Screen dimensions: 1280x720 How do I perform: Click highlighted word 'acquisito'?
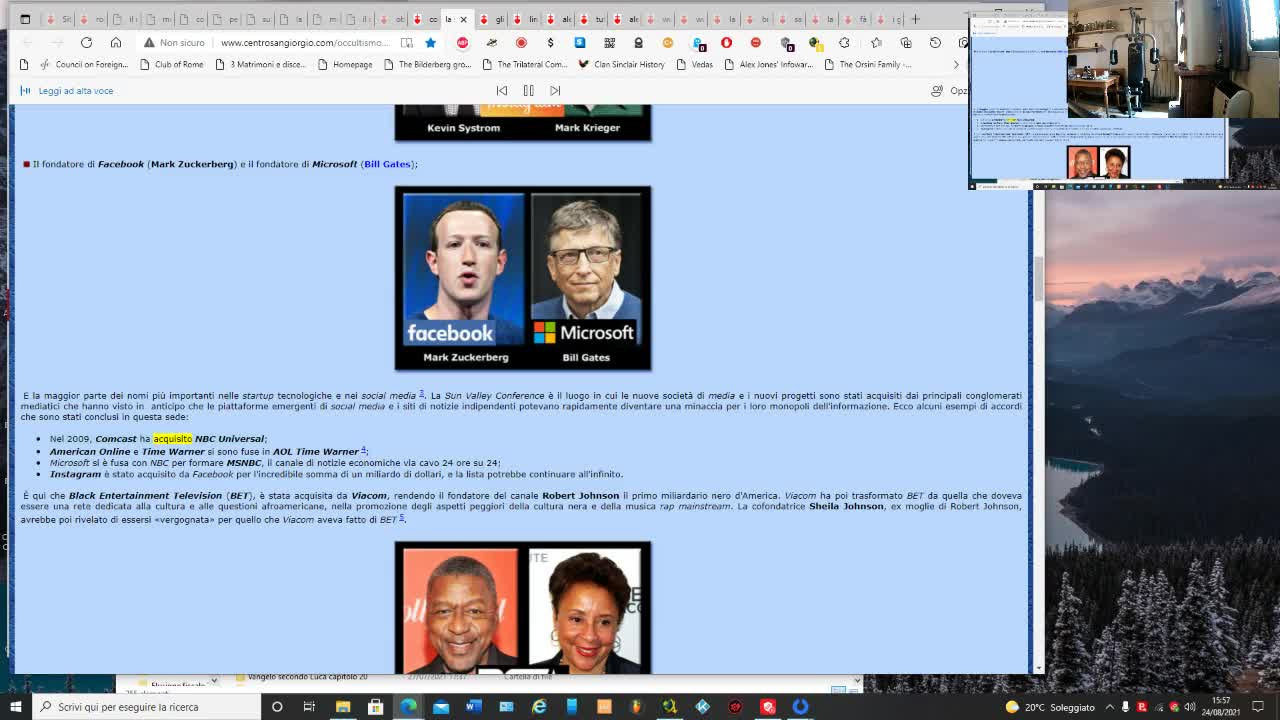coord(172,439)
